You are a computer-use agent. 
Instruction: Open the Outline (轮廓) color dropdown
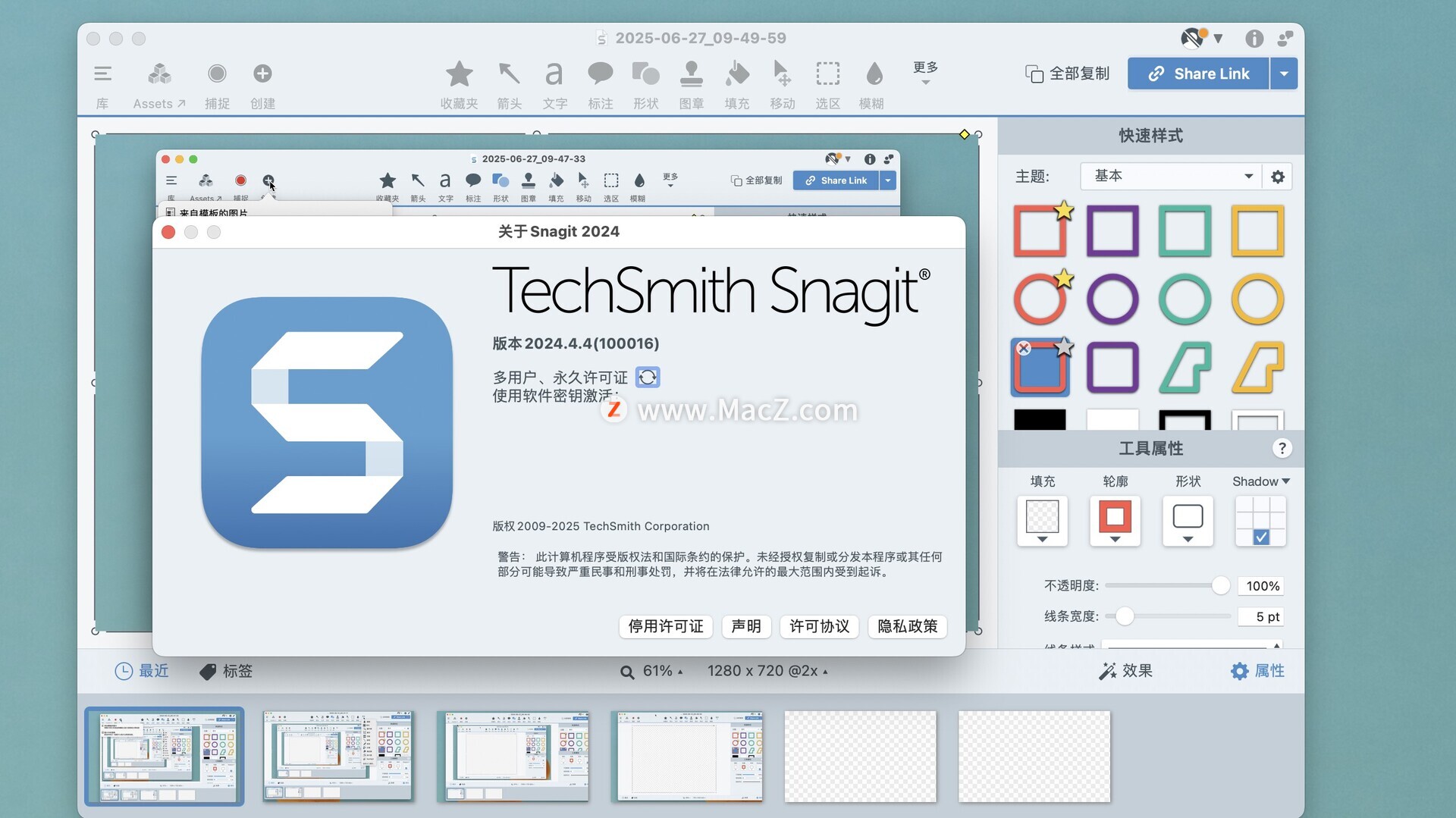click(x=1115, y=521)
